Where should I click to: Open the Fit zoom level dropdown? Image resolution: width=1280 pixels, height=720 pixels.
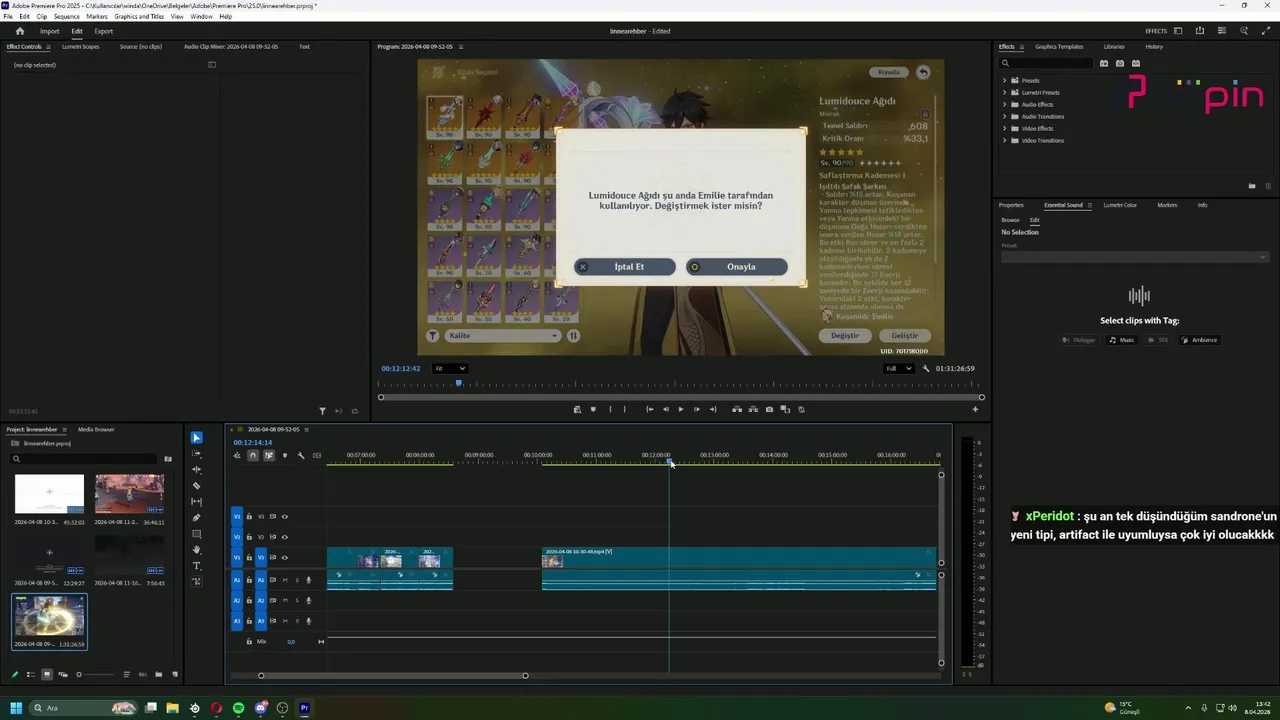coord(450,368)
